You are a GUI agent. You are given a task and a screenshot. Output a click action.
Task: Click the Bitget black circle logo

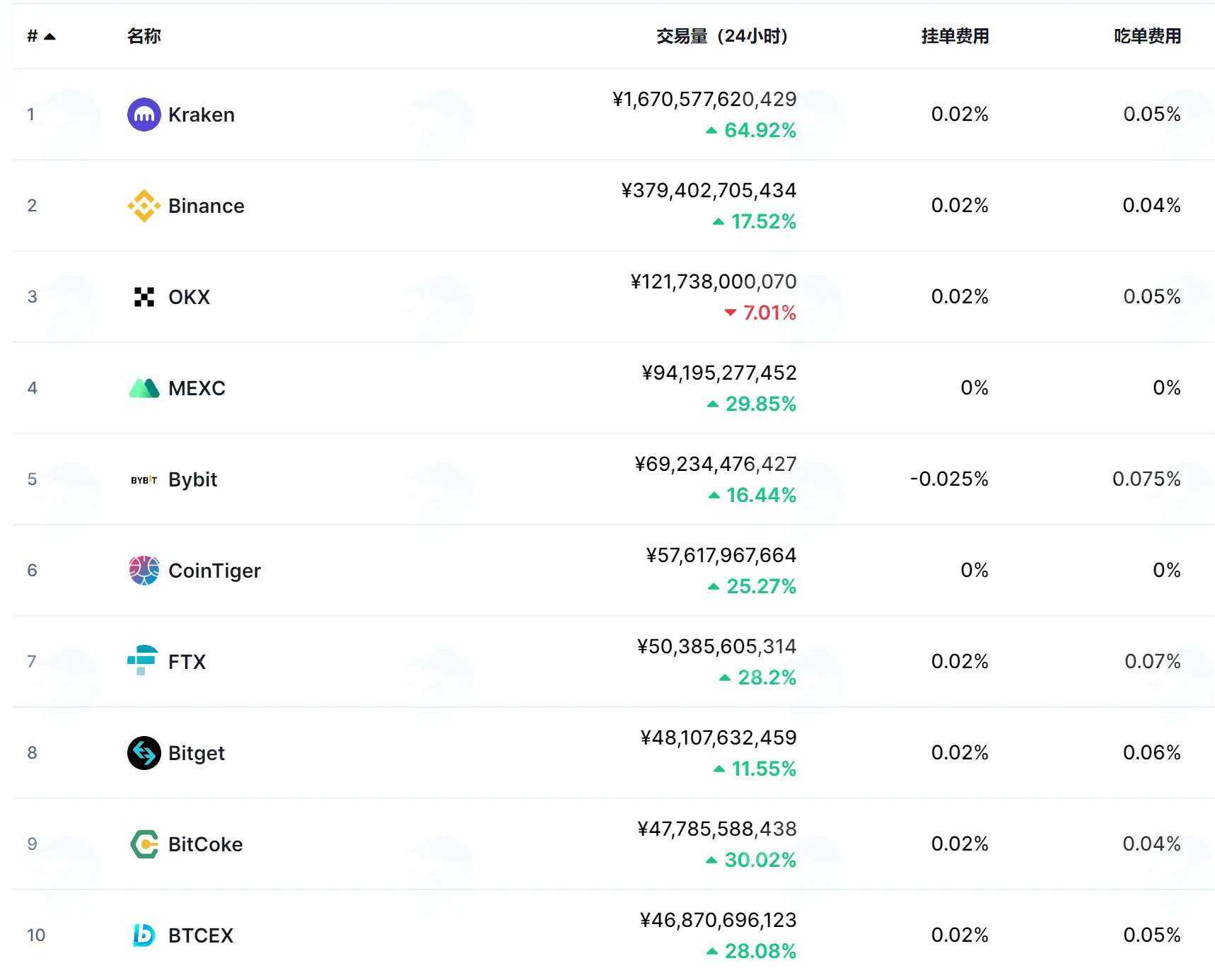point(144,753)
